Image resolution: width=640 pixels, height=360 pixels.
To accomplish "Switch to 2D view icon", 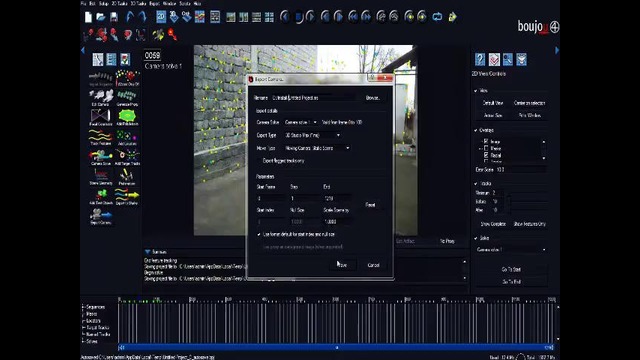I will 161,17.
